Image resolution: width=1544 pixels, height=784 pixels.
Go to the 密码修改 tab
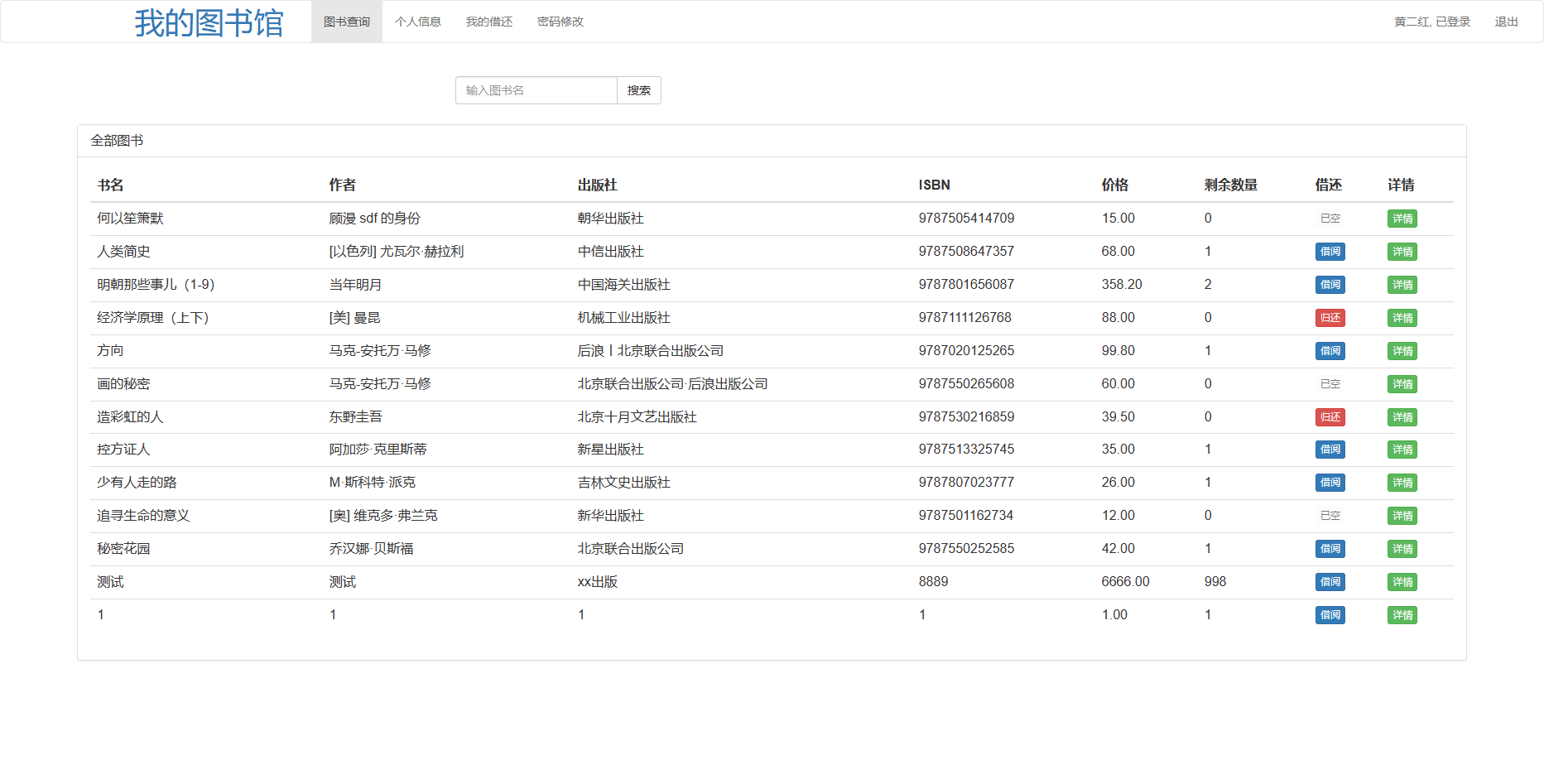(x=560, y=22)
